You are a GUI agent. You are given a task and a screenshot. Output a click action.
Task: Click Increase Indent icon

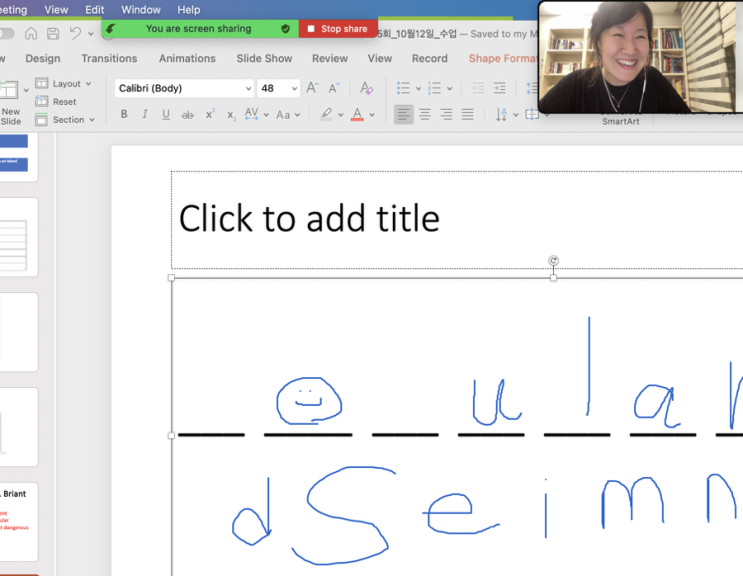[499, 88]
